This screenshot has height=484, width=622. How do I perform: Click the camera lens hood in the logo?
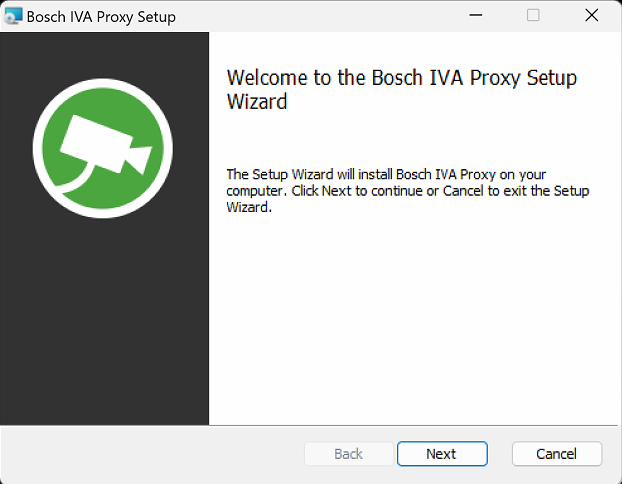(x=140, y=157)
